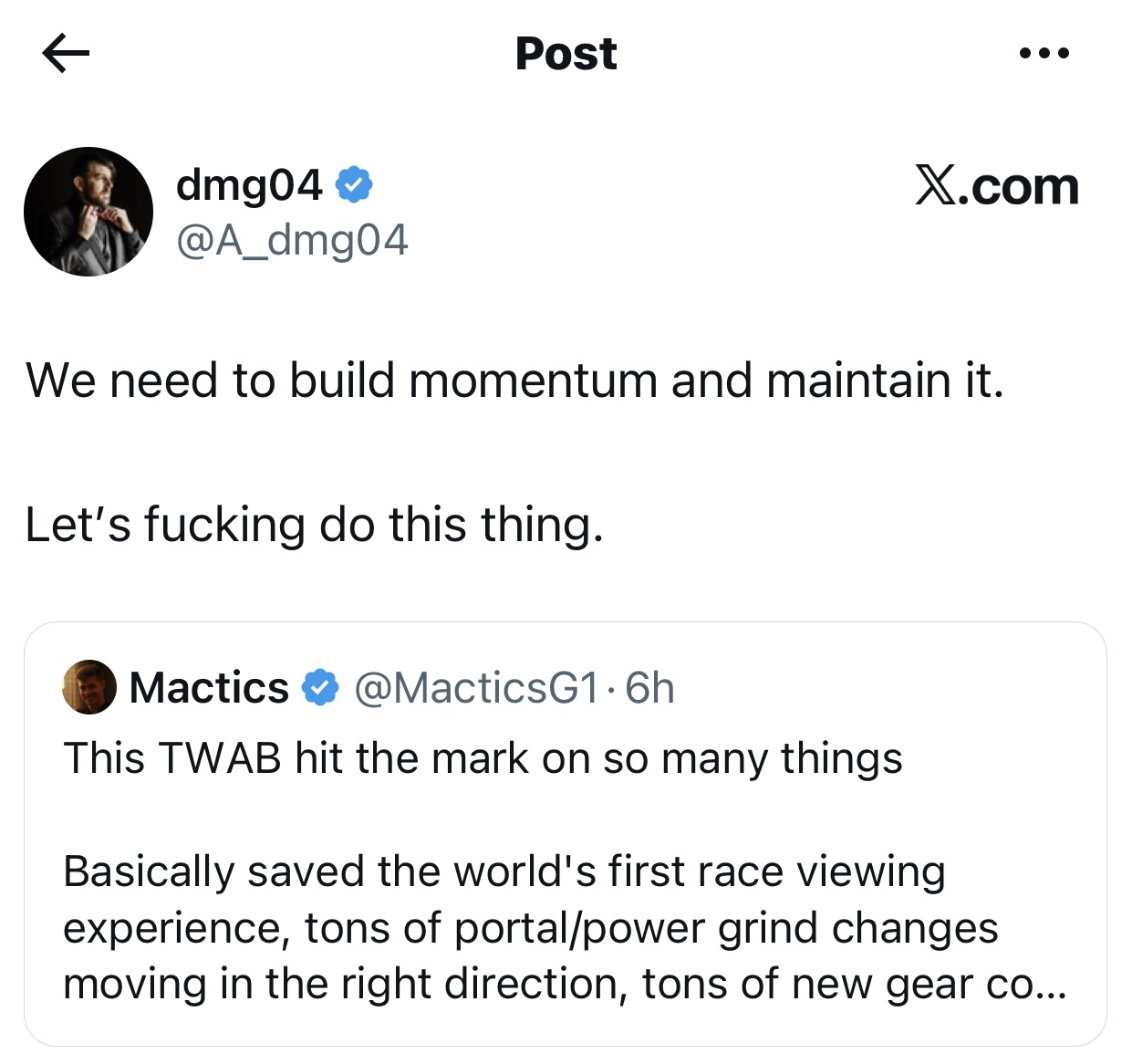Click 'This TWAB hit the mark' line
Screen dimensions: 1132x1064
tap(483, 758)
